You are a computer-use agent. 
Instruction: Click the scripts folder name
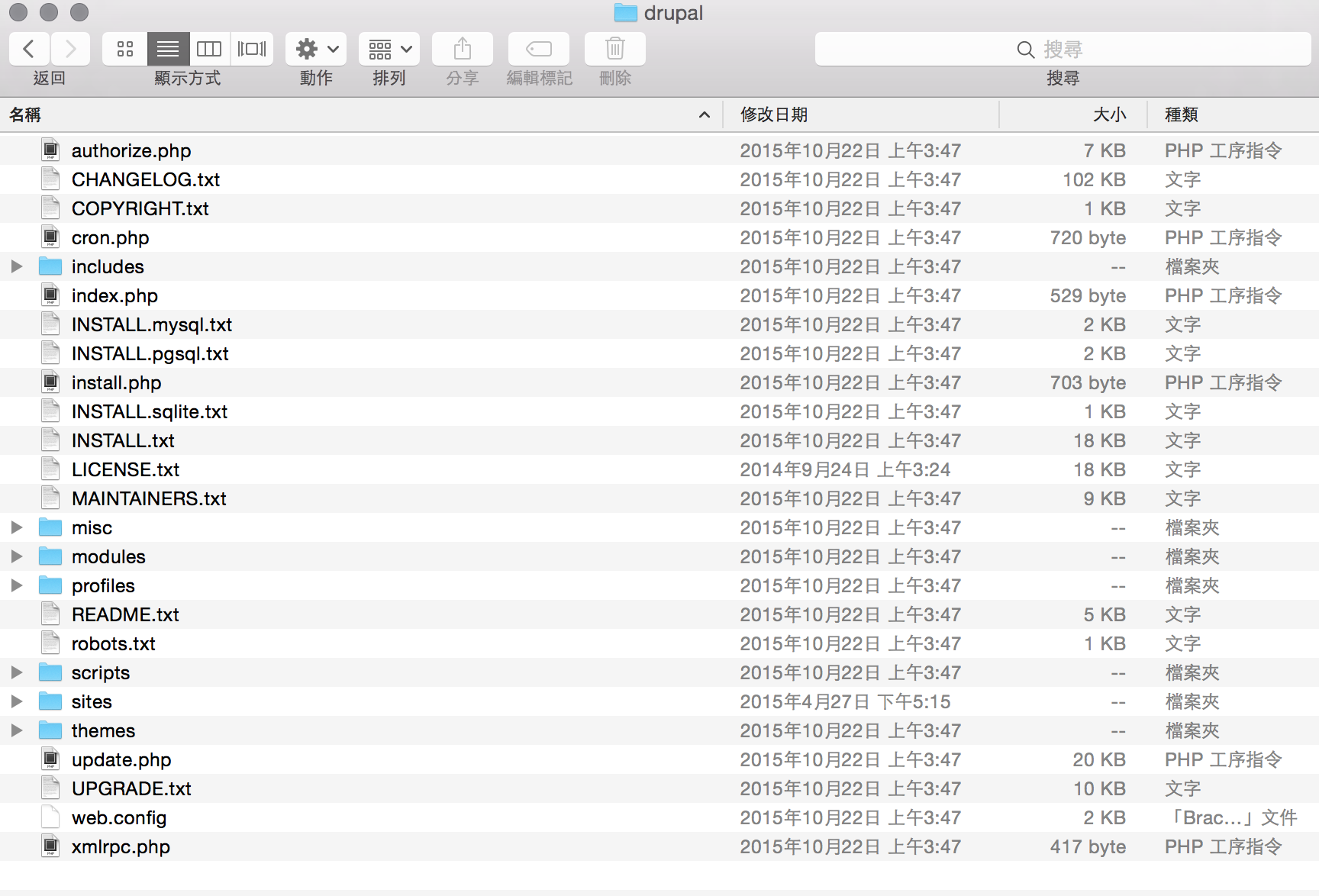tap(101, 672)
